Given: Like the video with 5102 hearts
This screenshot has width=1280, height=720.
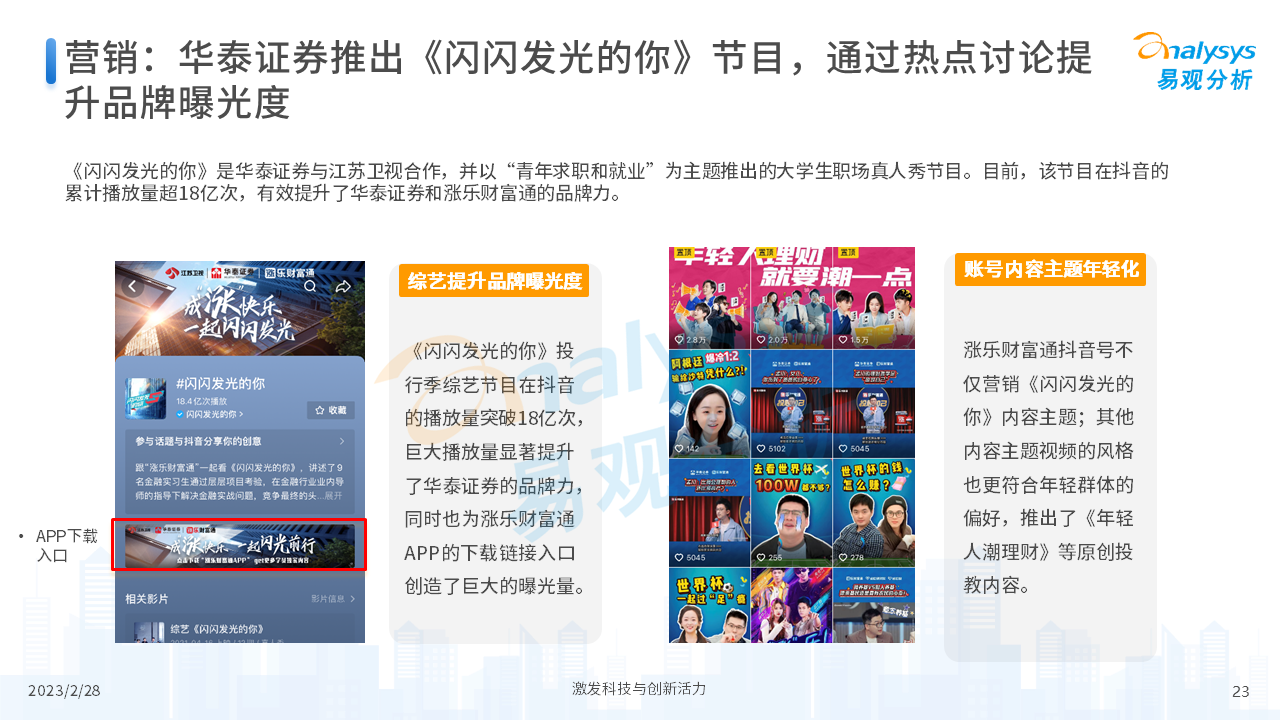Looking at the screenshot, I should point(760,449).
